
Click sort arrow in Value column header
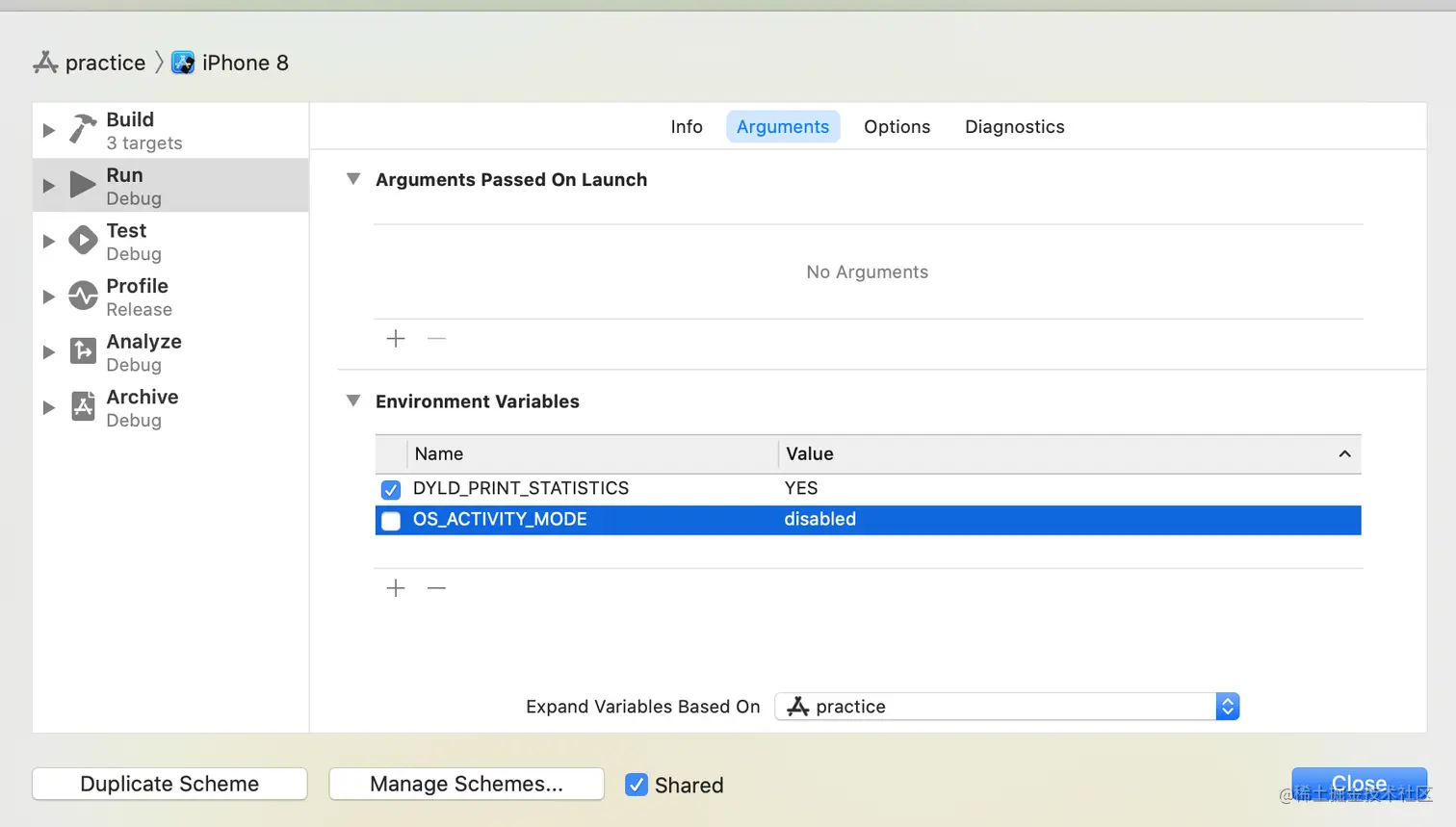[1344, 454]
